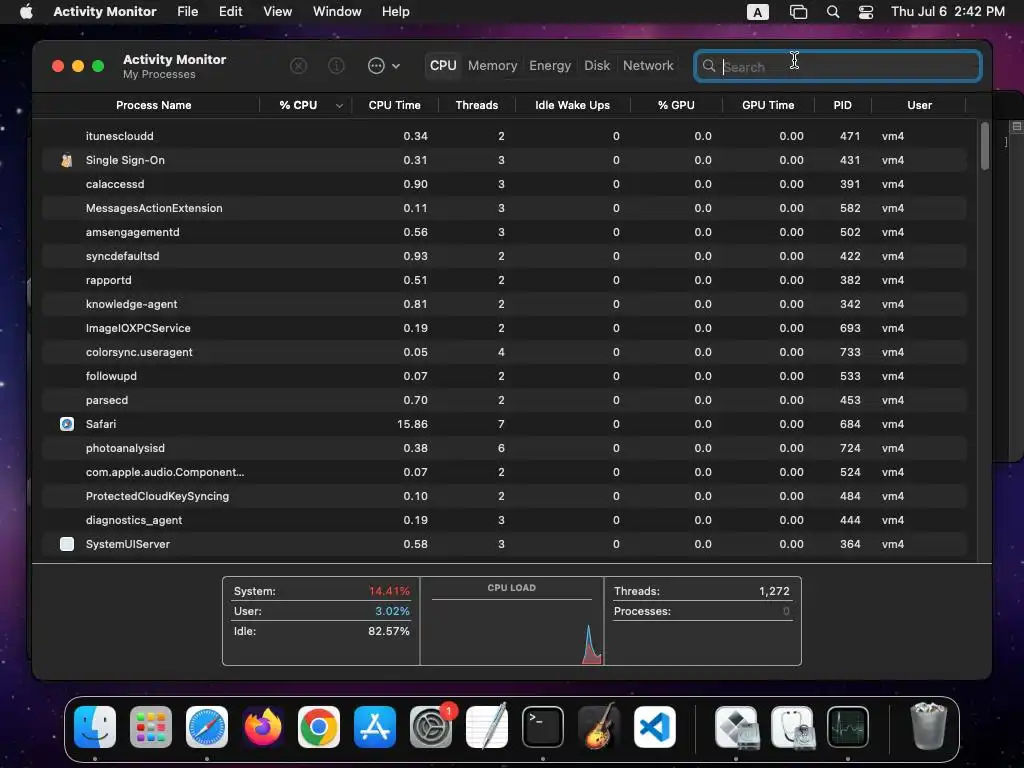Sort by PID column header
This screenshot has width=1024, height=768.
pyautogui.click(x=842, y=105)
